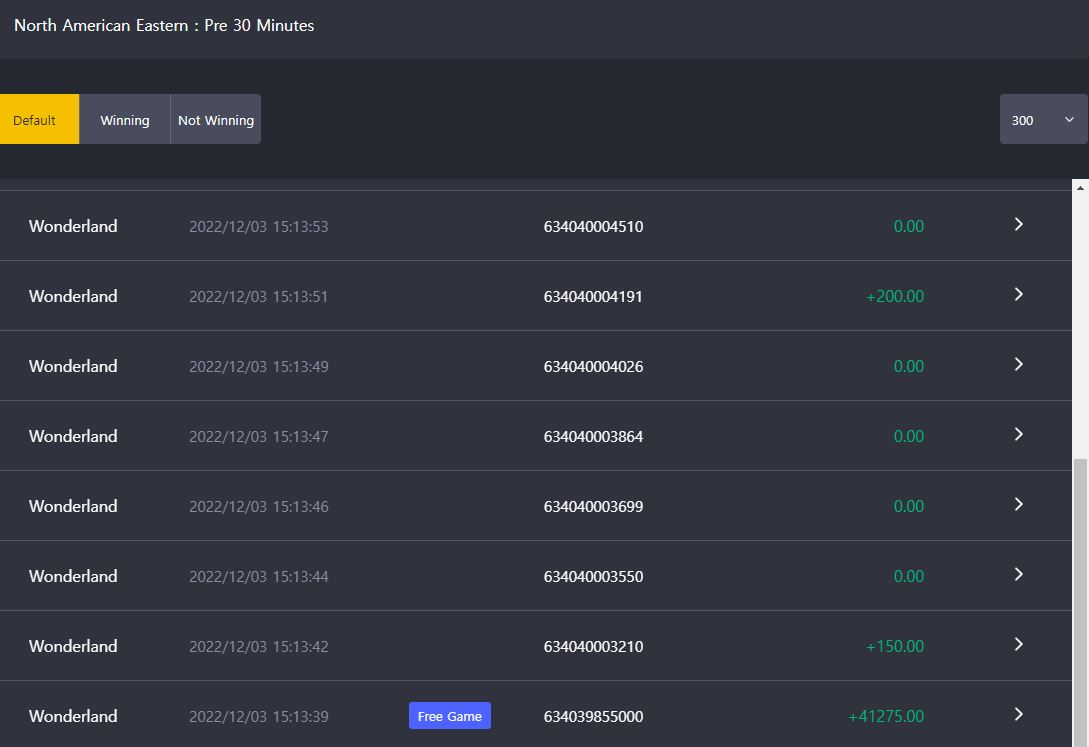Open the 300 records-count dropdown

click(1043, 119)
